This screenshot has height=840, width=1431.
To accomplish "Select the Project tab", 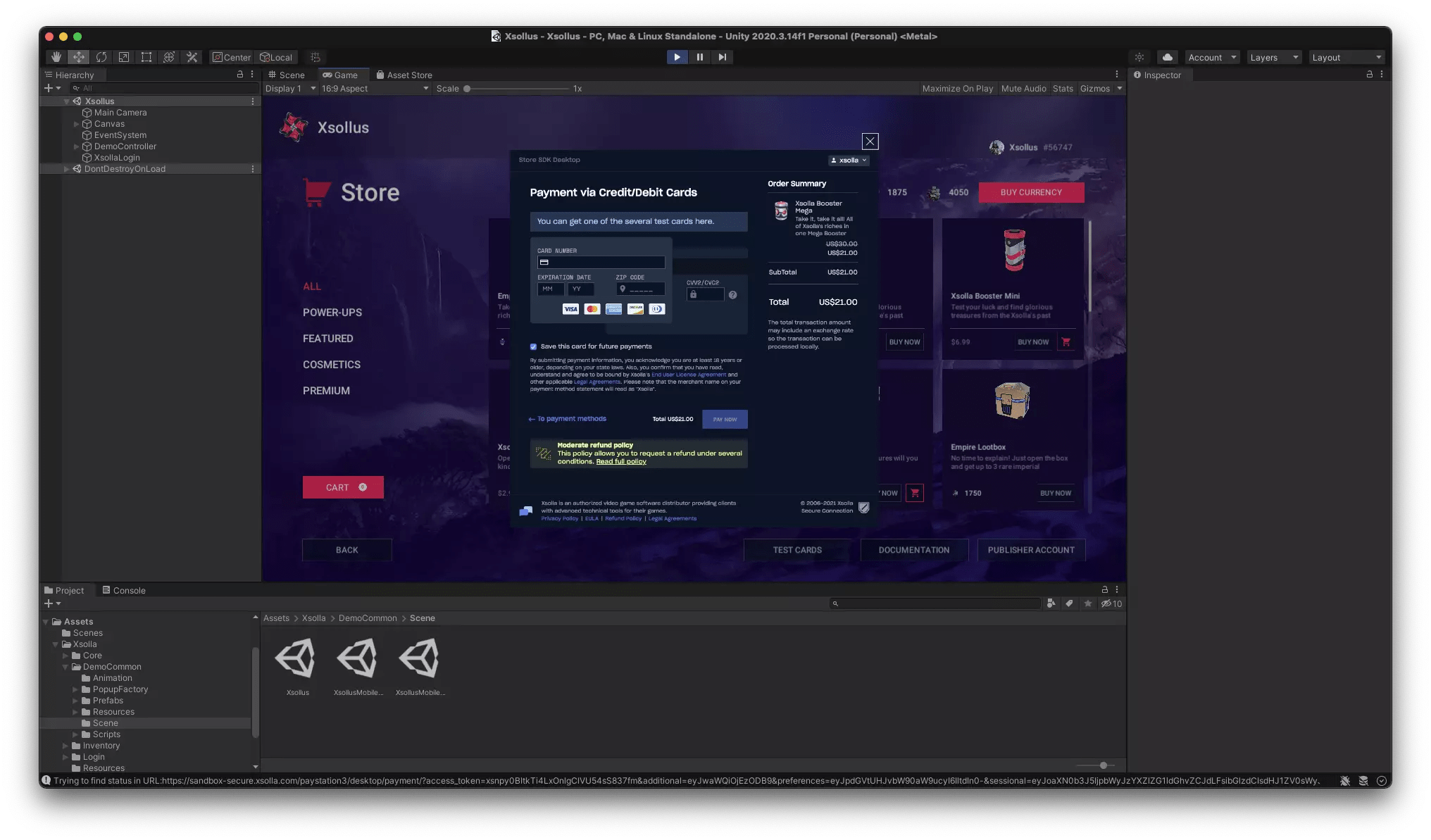I will tap(64, 590).
